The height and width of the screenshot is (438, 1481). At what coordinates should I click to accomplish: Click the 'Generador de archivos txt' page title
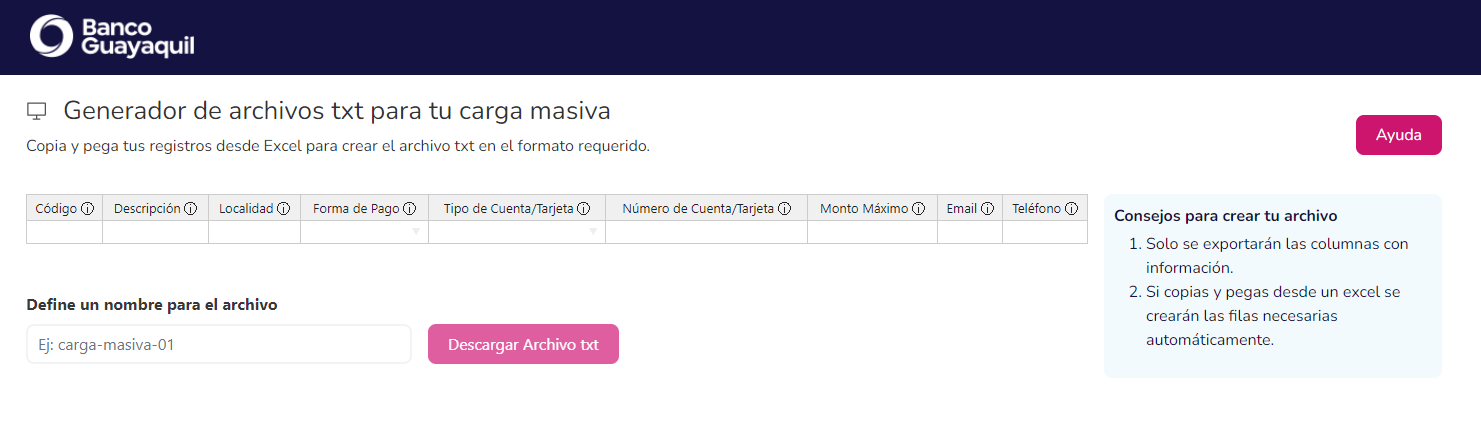(x=337, y=111)
